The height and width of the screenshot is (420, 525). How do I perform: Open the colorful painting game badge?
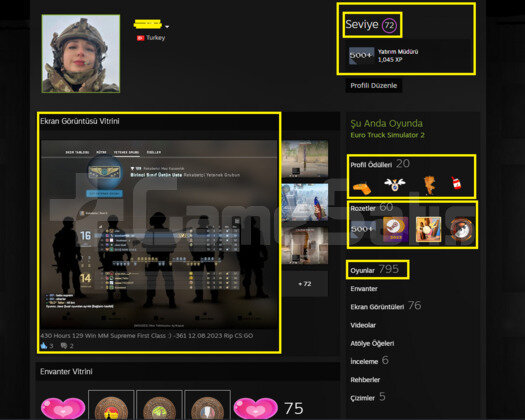(x=428, y=229)
